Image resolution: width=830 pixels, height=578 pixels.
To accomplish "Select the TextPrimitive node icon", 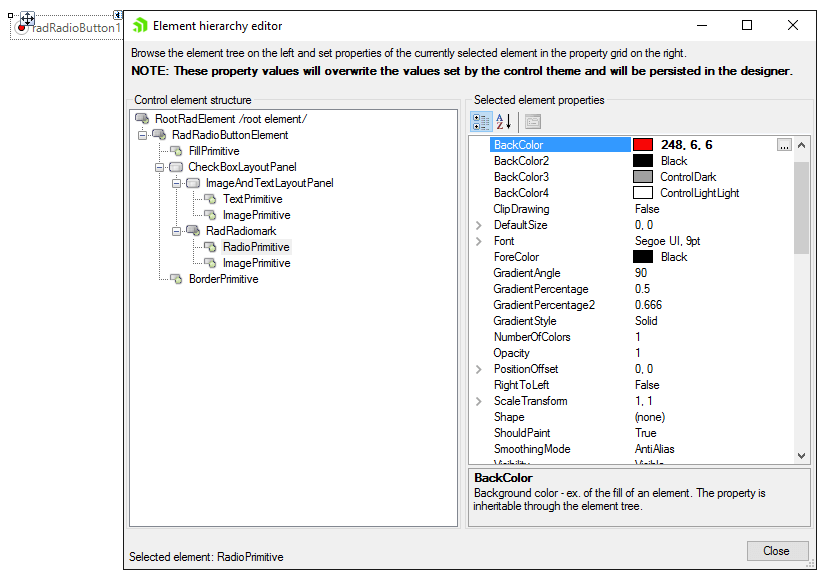I will coord(207,198).
